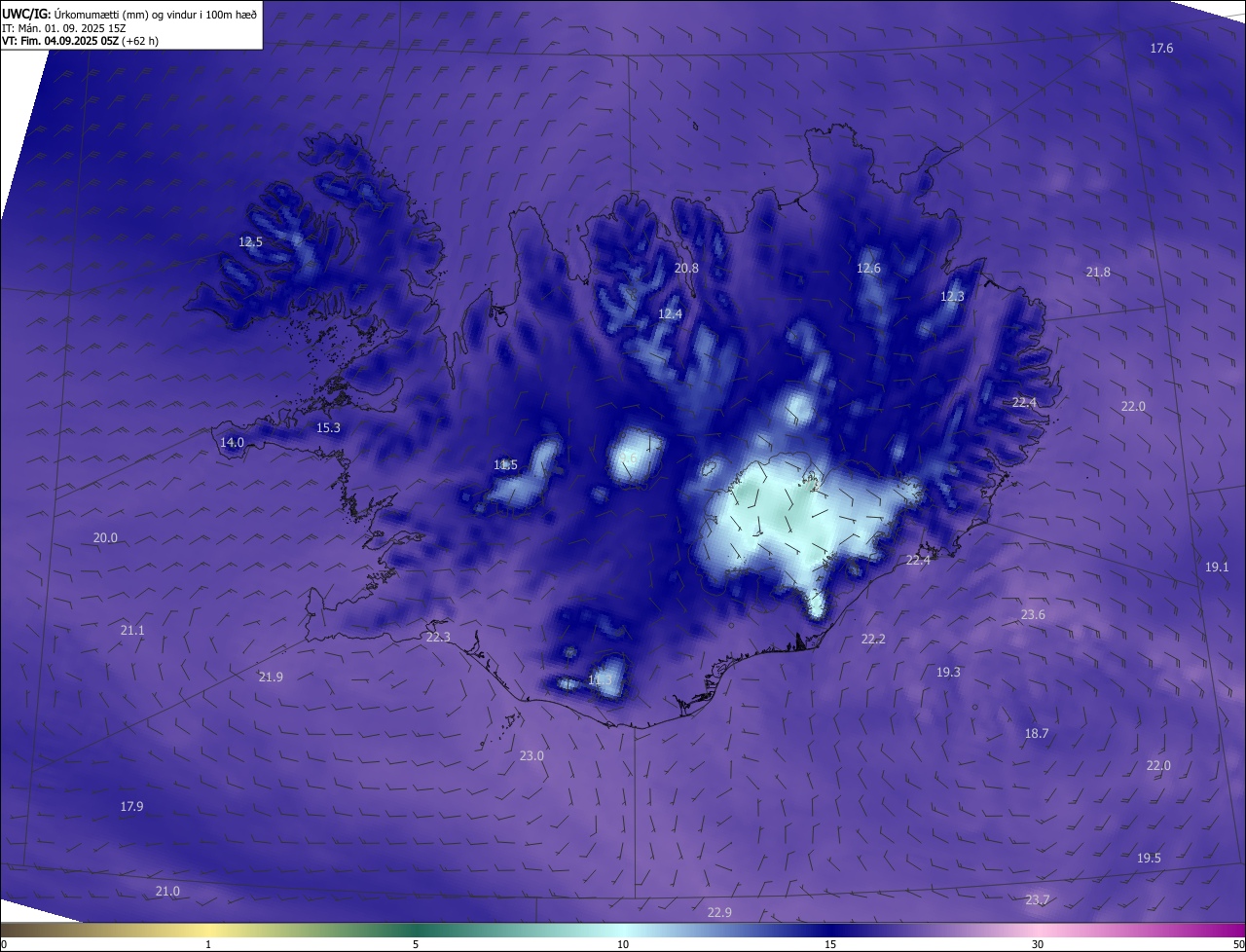Click the 21.8 value label

[1098, 273]
